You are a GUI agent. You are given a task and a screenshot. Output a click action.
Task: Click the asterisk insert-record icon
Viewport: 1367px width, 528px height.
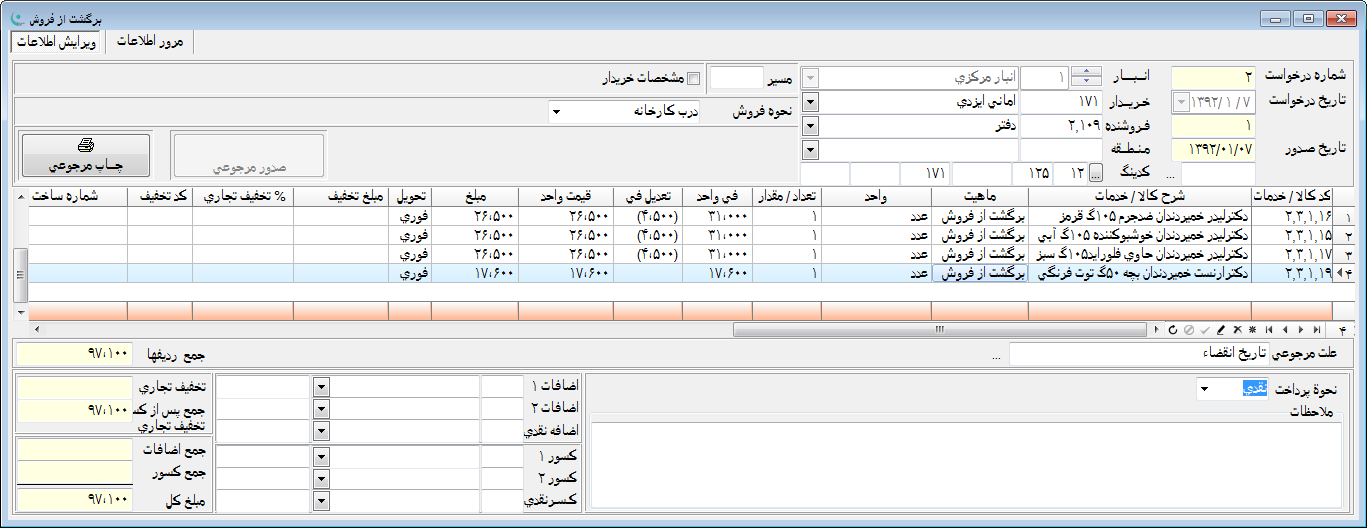coord(1252,329)
